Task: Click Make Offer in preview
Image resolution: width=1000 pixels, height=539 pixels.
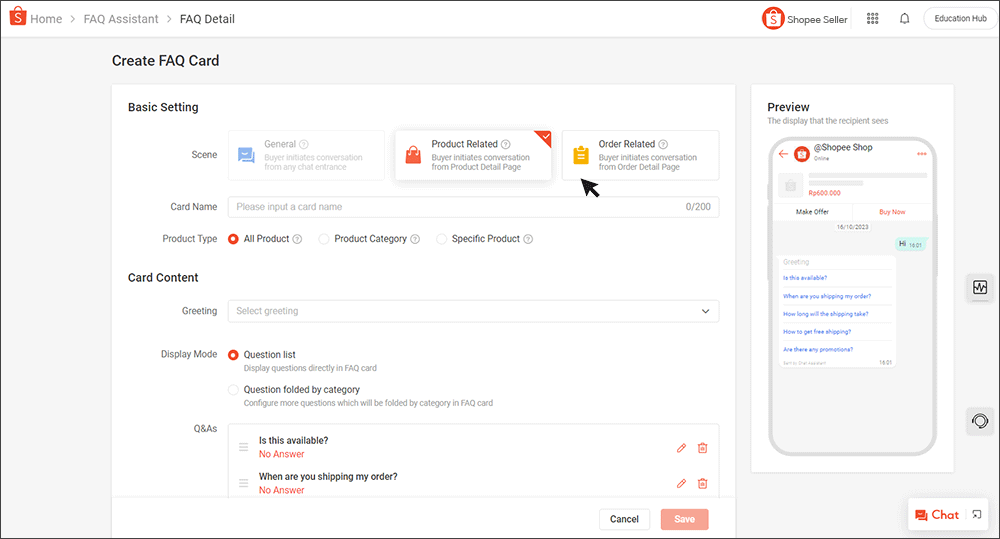Action: (812, 212)
